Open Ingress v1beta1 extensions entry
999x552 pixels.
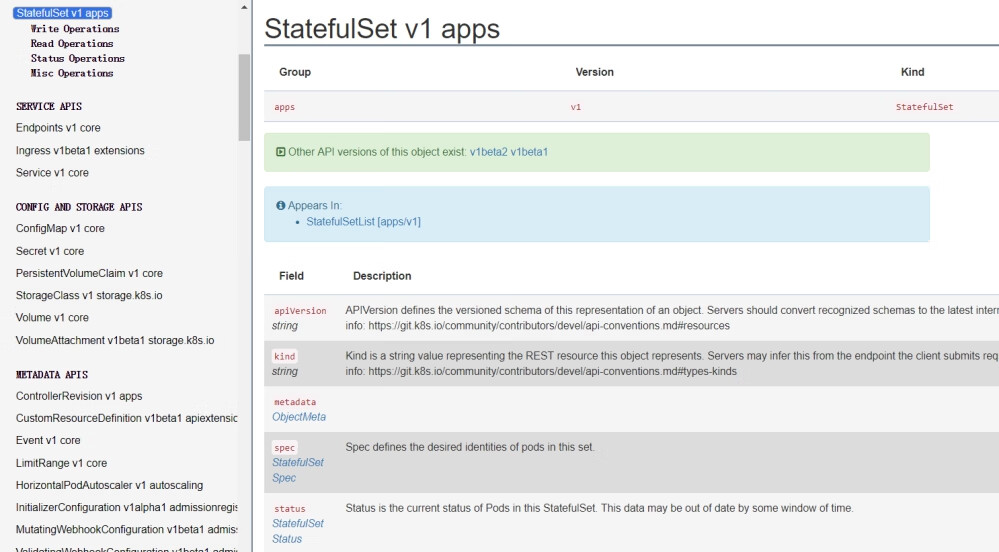point(80,151)
